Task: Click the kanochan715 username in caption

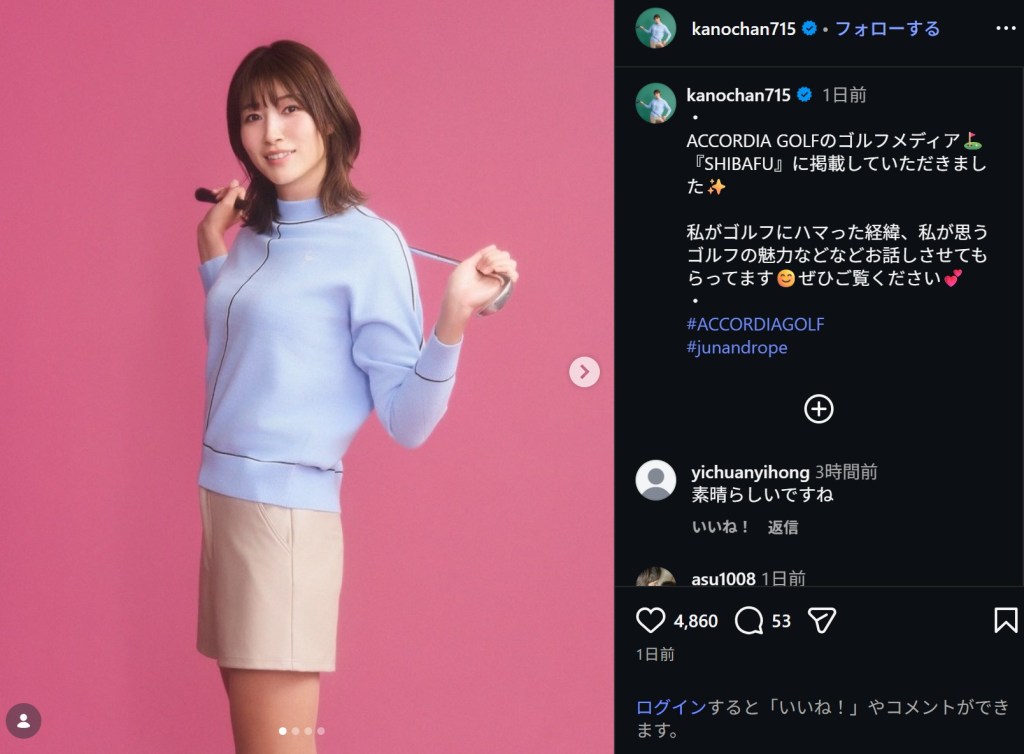Action: [x=738, y=95]
